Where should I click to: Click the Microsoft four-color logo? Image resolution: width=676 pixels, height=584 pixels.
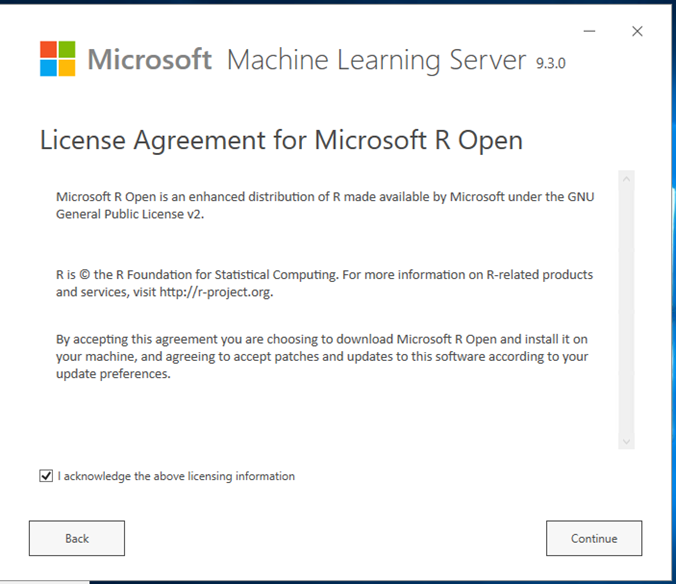click(57, 59)
